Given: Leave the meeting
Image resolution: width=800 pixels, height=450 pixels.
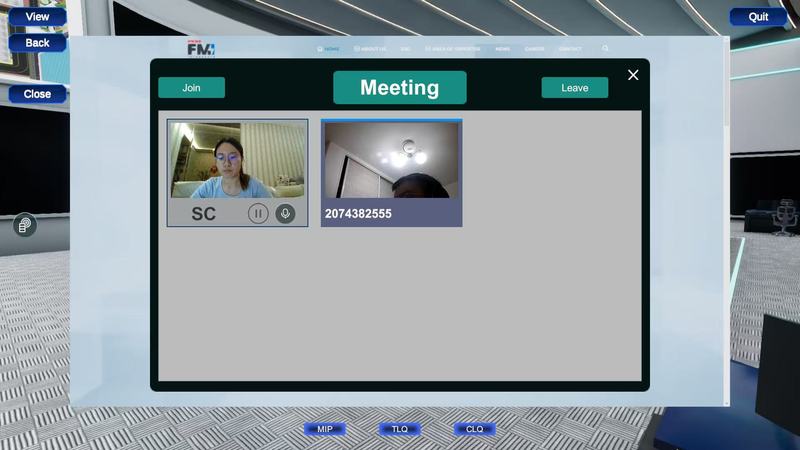Looking at the screenshot, I should coord(574,88).
